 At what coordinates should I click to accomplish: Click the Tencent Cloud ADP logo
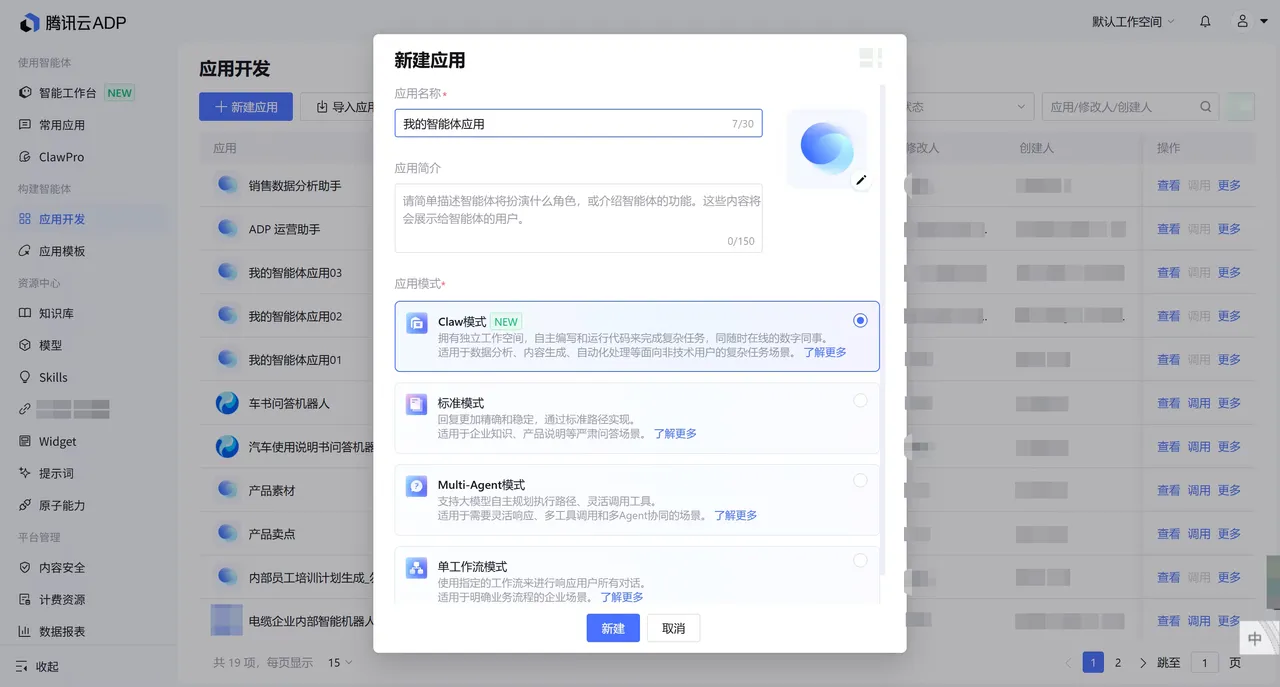click(x=72, y=22)
